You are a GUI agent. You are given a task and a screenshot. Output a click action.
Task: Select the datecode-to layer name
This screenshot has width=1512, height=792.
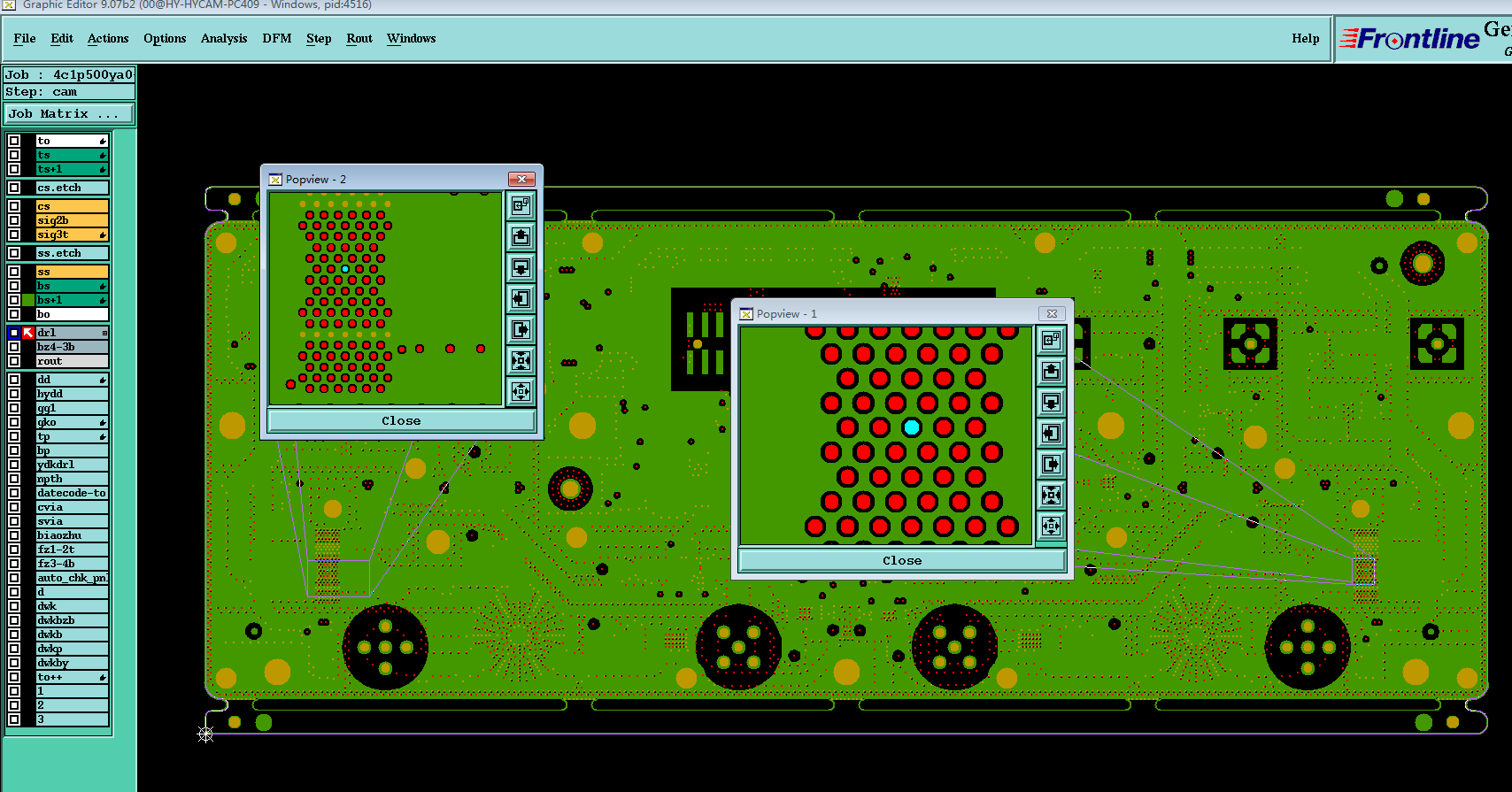point(72,493)
